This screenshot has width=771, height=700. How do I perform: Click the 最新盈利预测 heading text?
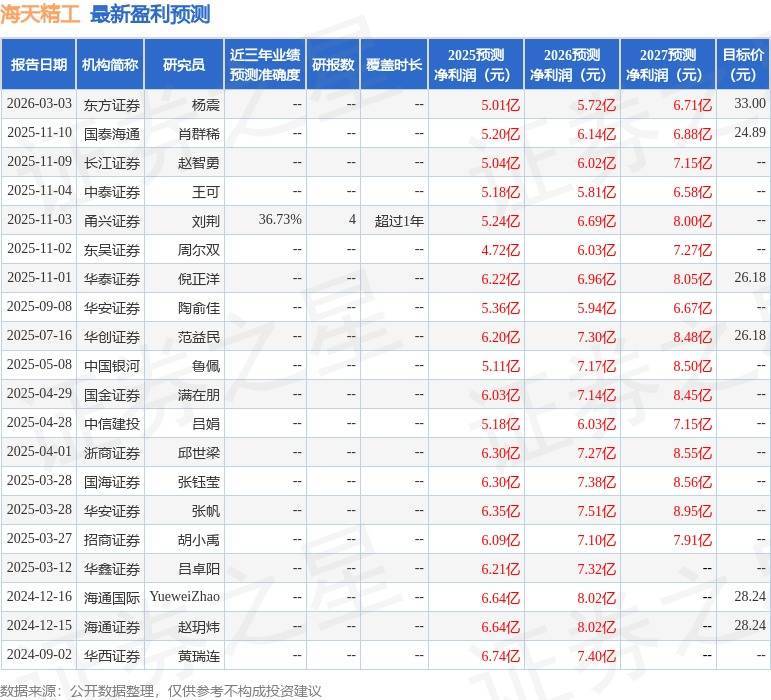[x=149, y=14]
